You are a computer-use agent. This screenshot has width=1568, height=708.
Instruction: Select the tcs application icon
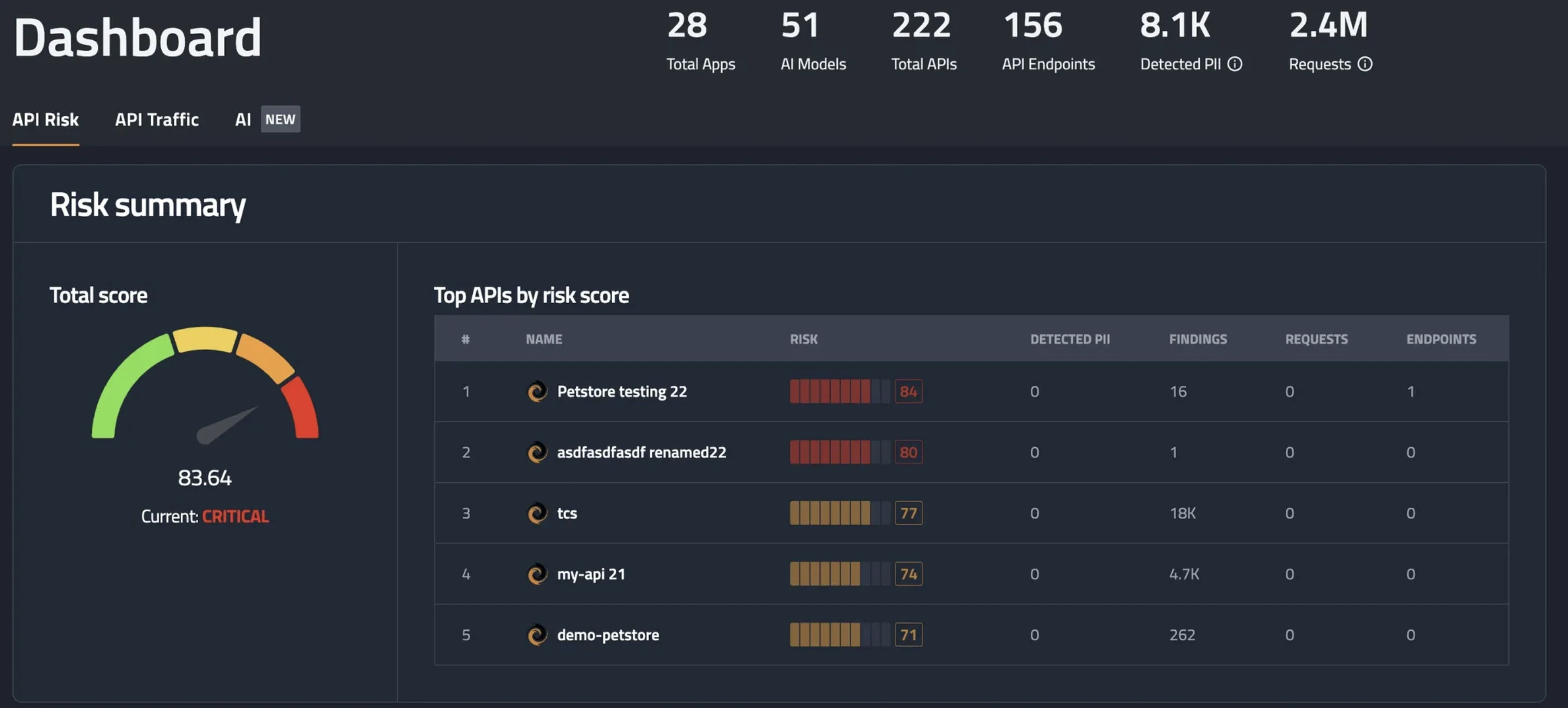click(538, 513)
